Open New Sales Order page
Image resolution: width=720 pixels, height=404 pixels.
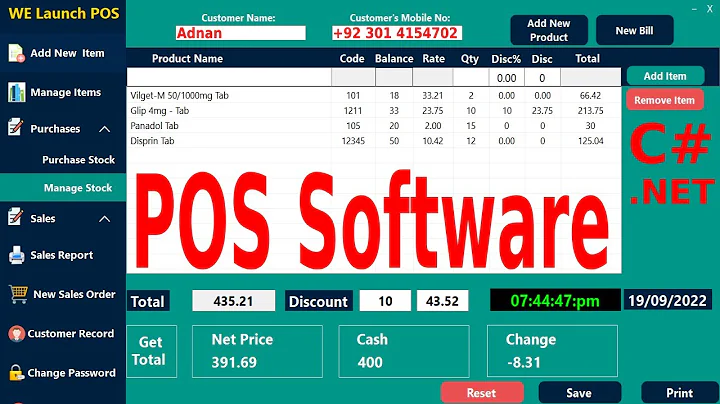63,294
